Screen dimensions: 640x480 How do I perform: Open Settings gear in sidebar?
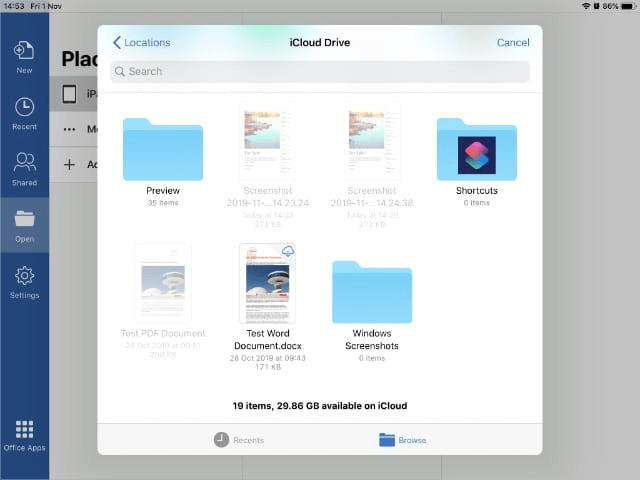pos(24,276)
